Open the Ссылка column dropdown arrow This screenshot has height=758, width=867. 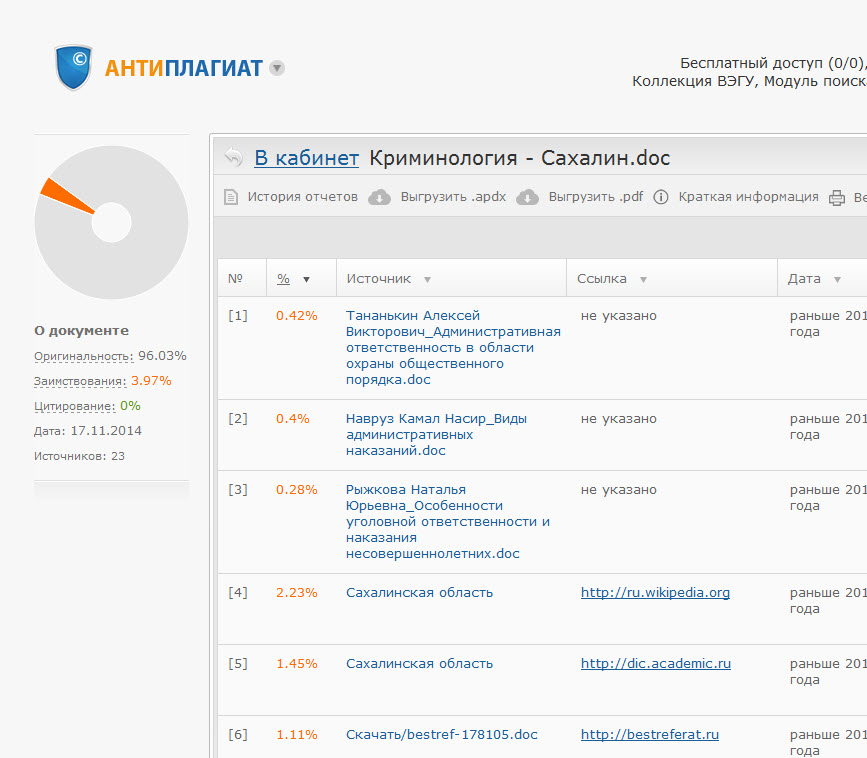(x=643, y=279)
